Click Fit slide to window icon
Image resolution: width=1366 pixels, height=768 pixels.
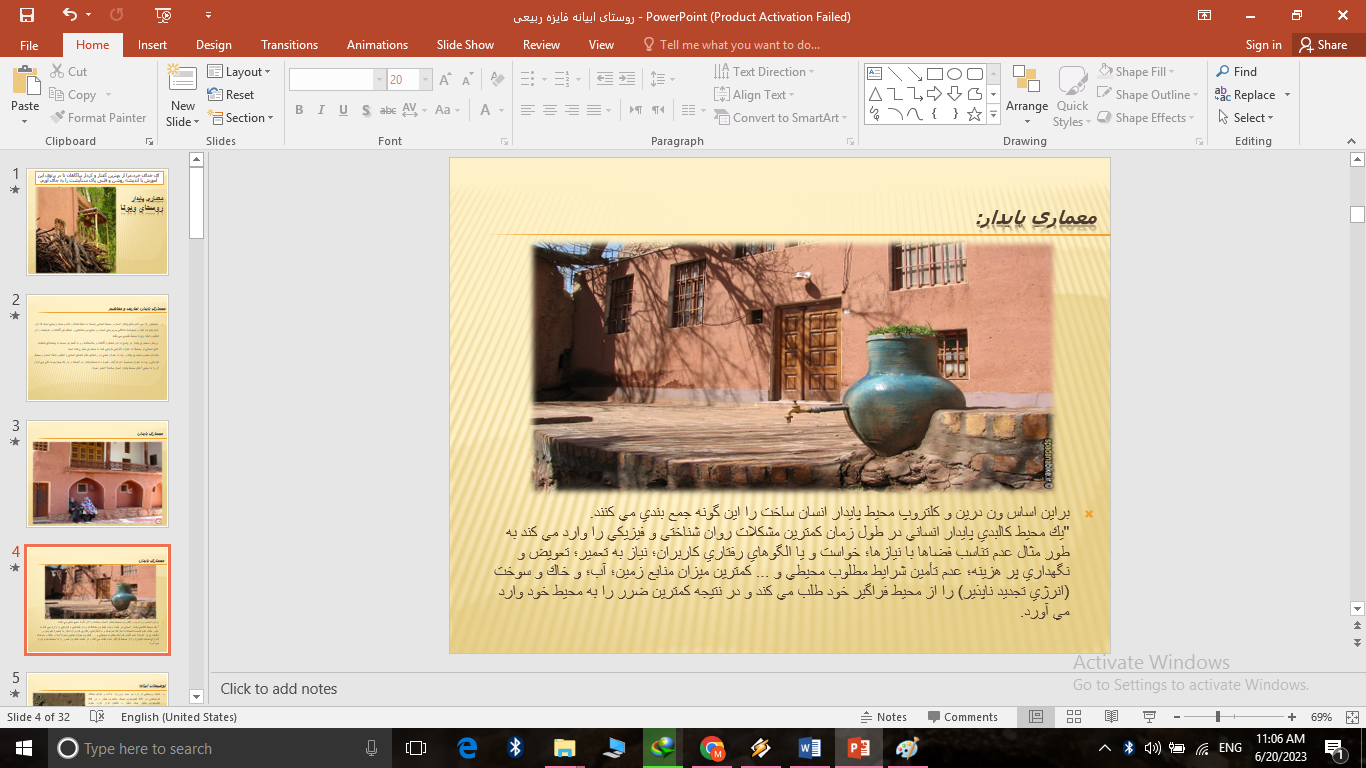click(x=1349, y=717)
